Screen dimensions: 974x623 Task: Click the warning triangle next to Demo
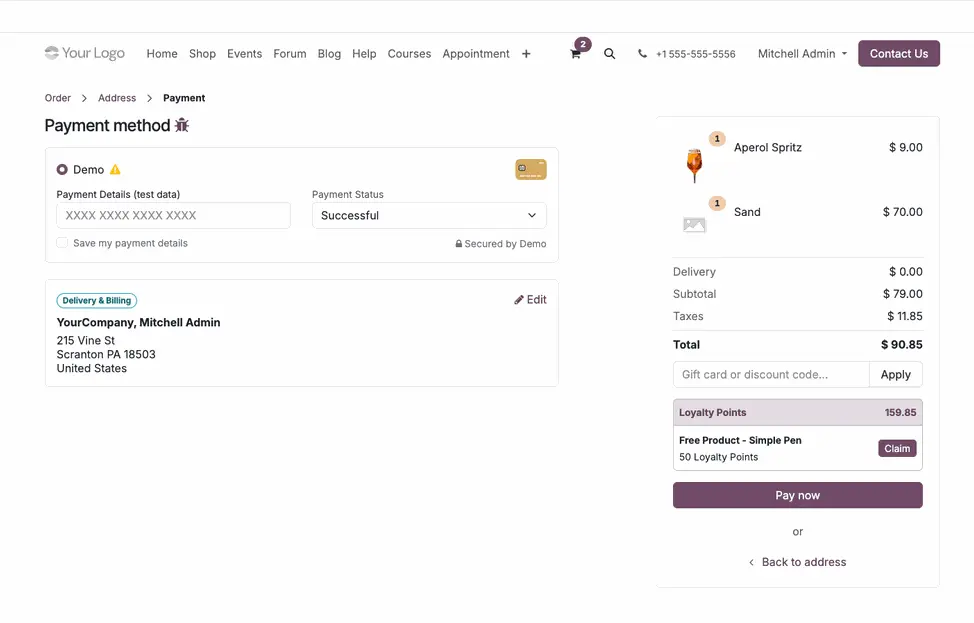(x=113, y=169)
